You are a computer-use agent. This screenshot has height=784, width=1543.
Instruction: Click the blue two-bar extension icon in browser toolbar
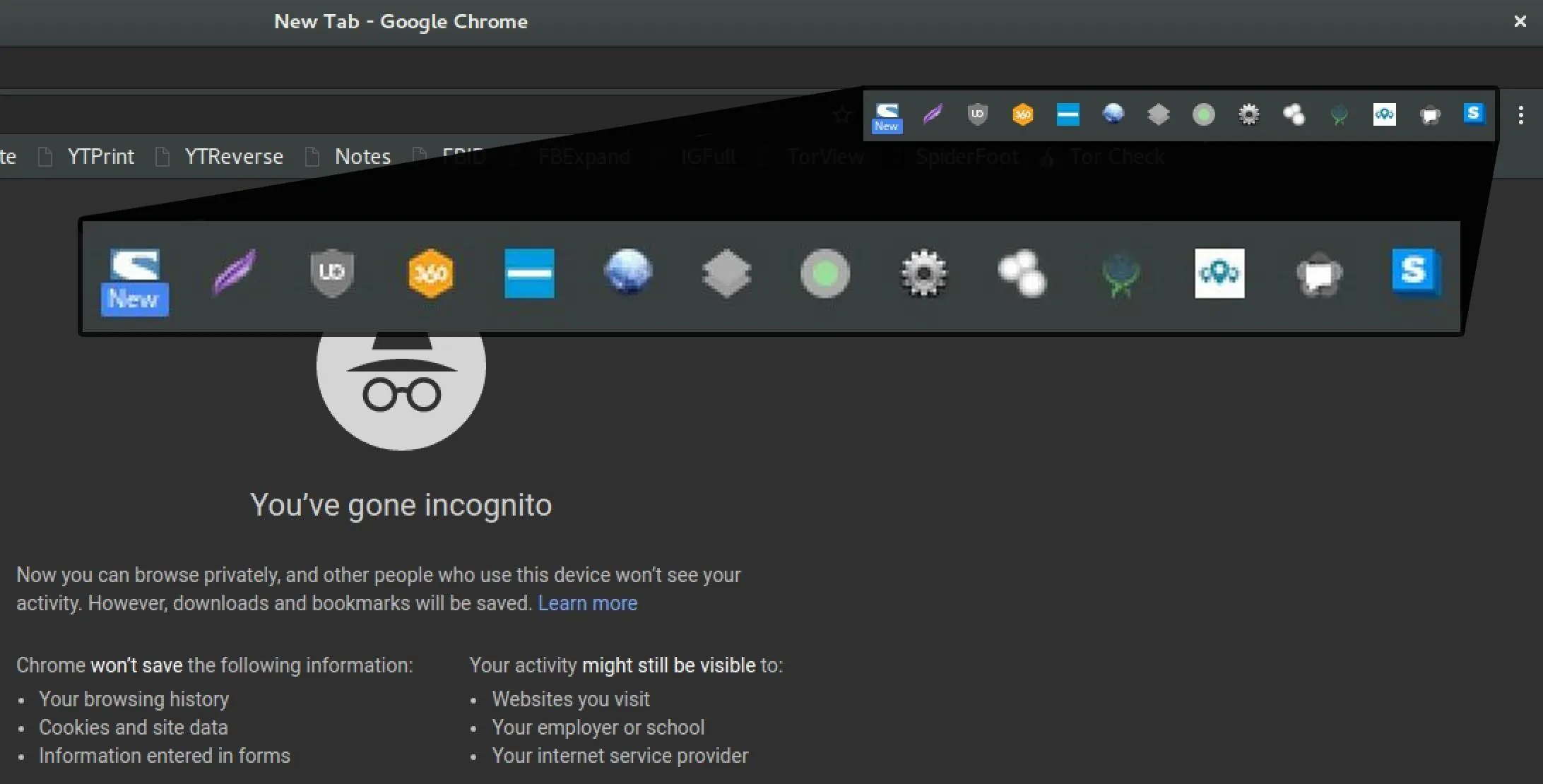pyautogui.click(x=1068, y=114)
